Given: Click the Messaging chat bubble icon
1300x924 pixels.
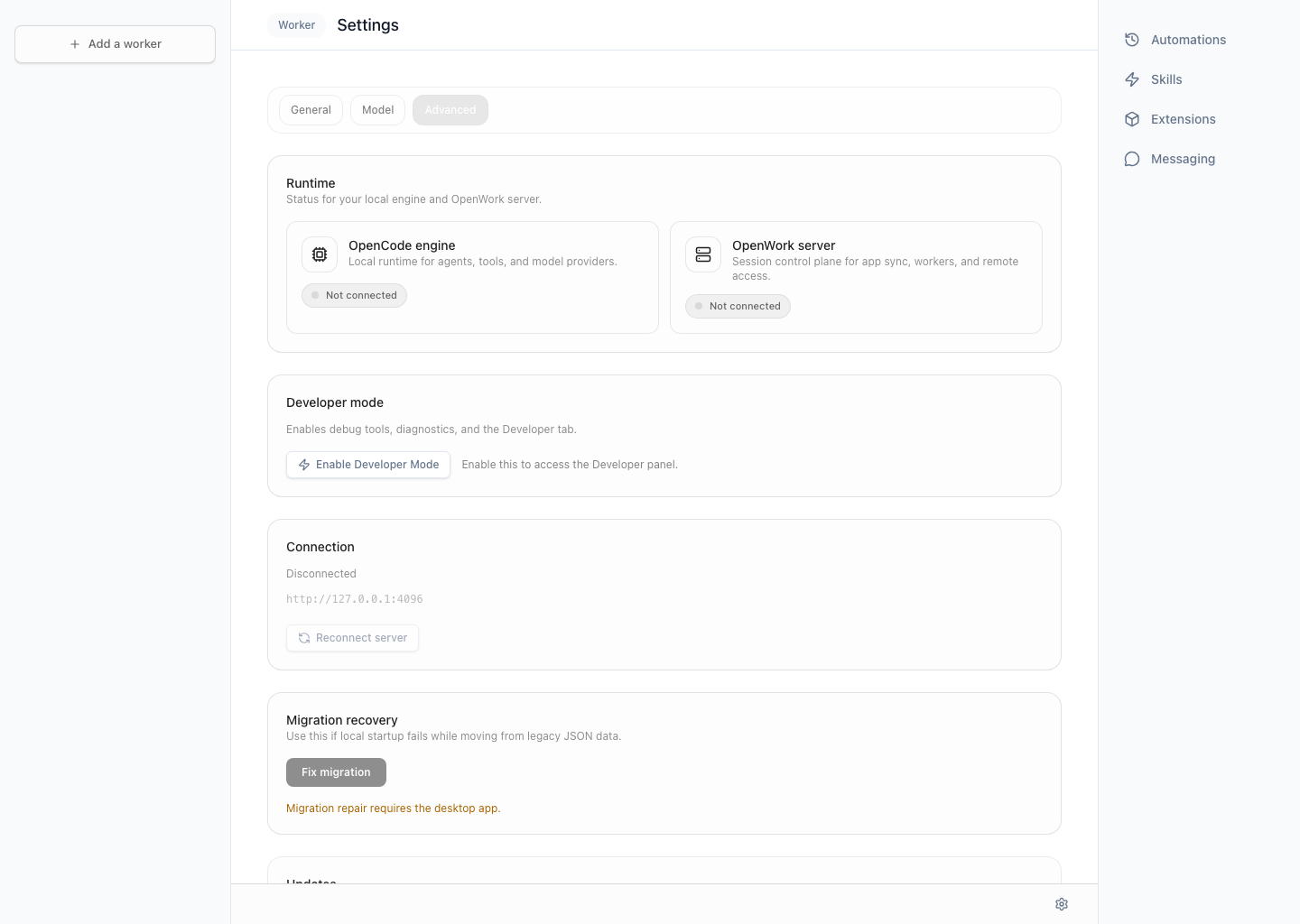Looking at the screenshot, I should (1132, 159).
